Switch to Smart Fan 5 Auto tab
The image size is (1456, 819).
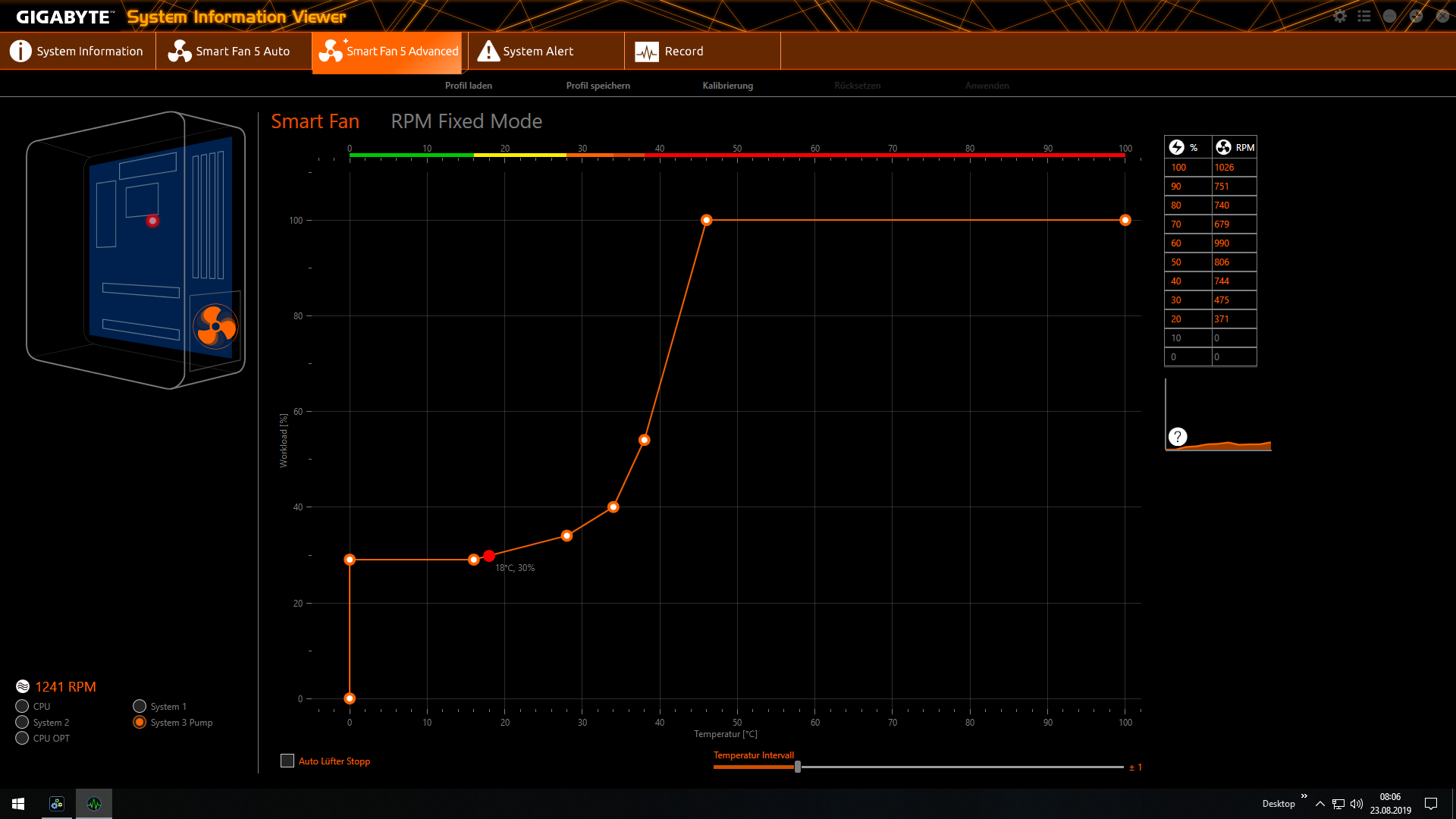tap(233, 51)
